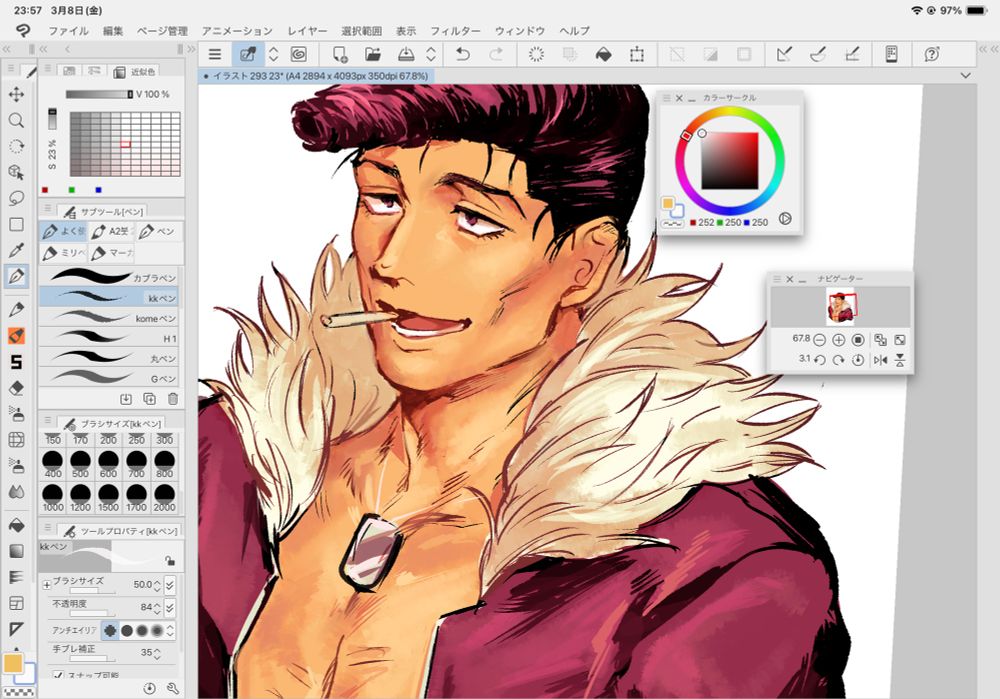1000x699 pixels.
Task: Select the Move layer tool
Action: [x=16, y=94]
